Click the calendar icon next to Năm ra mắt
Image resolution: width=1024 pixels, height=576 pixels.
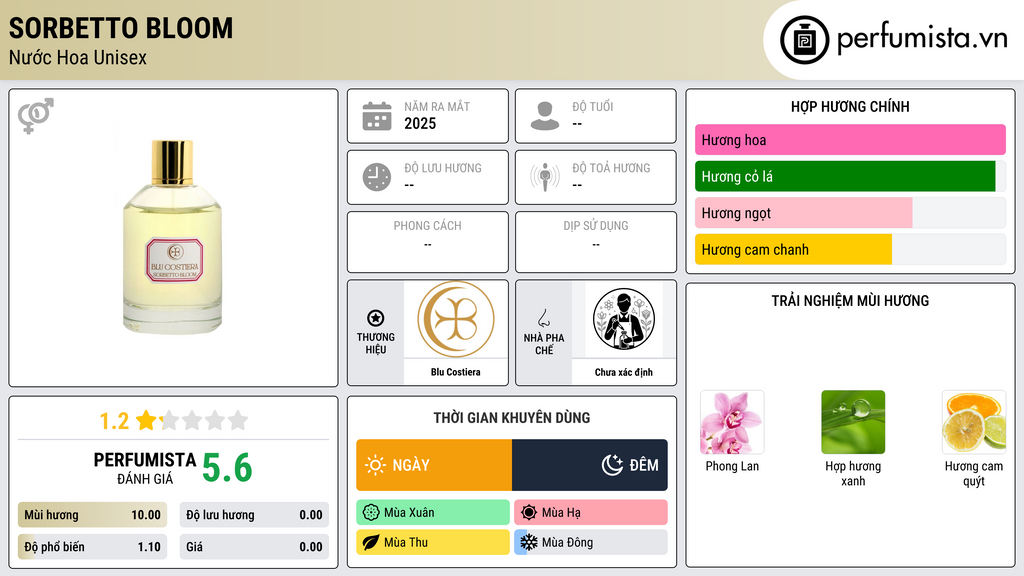[377, 116]
